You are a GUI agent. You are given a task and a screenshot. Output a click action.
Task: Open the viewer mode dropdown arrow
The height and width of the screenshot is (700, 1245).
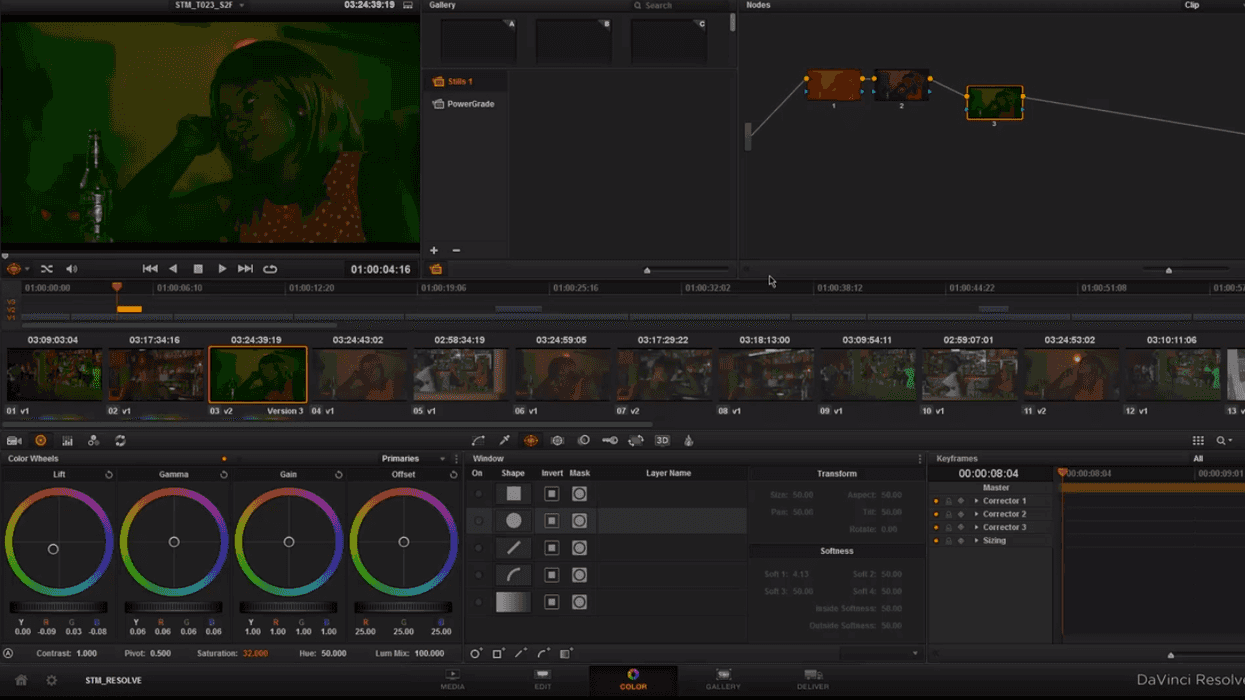(x=27, y=269)
